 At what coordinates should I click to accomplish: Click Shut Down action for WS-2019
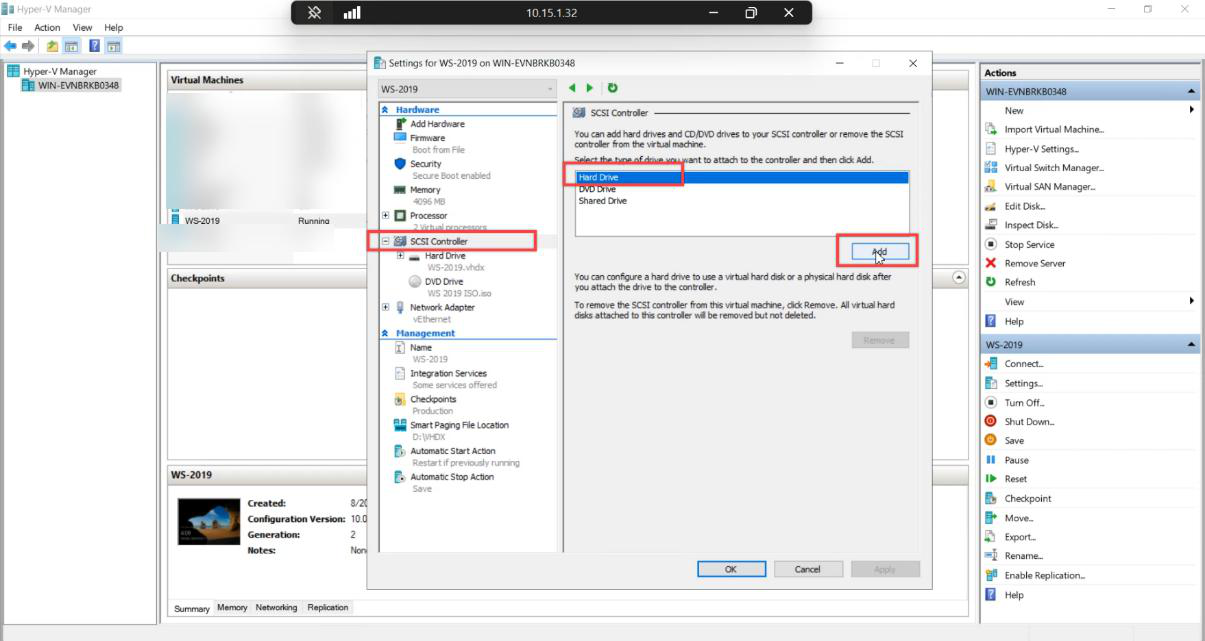pyautogui.click(x=1029, y=422)
